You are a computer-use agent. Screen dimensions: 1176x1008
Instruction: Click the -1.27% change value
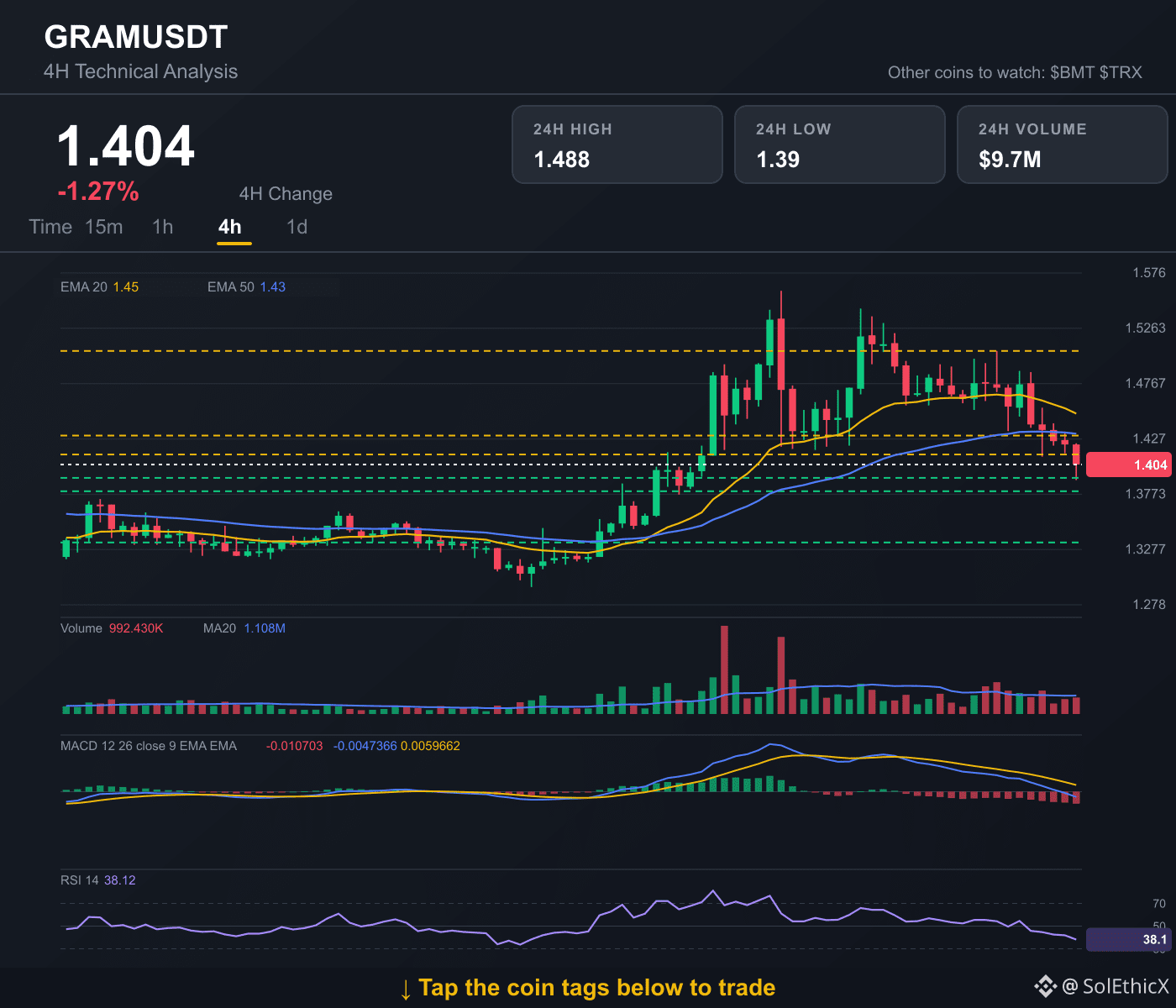click(x=98, y=192)
